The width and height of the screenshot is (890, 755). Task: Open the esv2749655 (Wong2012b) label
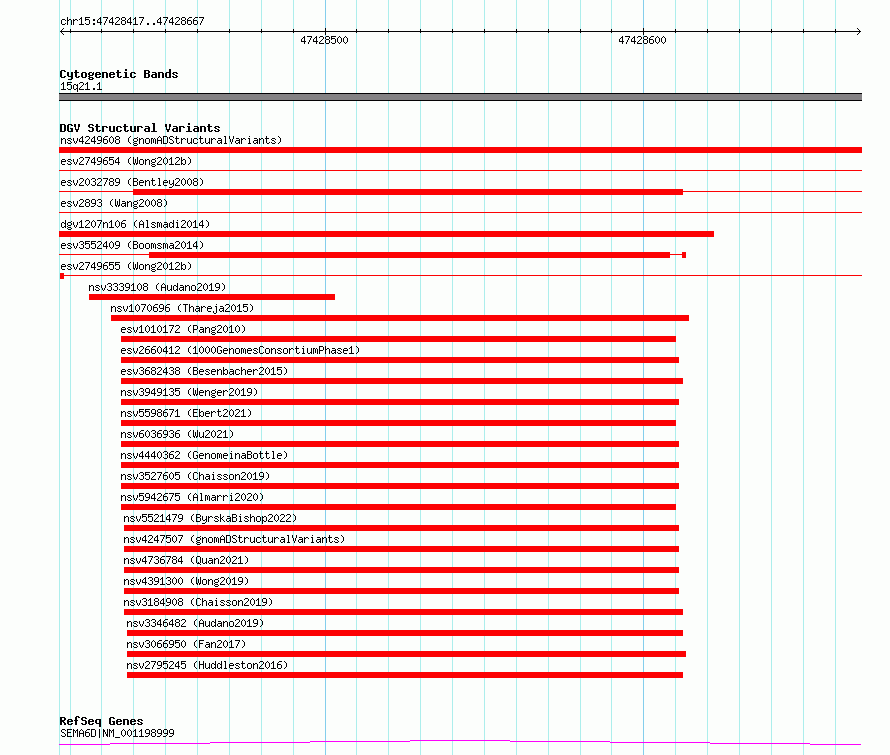tap(126, 266)
